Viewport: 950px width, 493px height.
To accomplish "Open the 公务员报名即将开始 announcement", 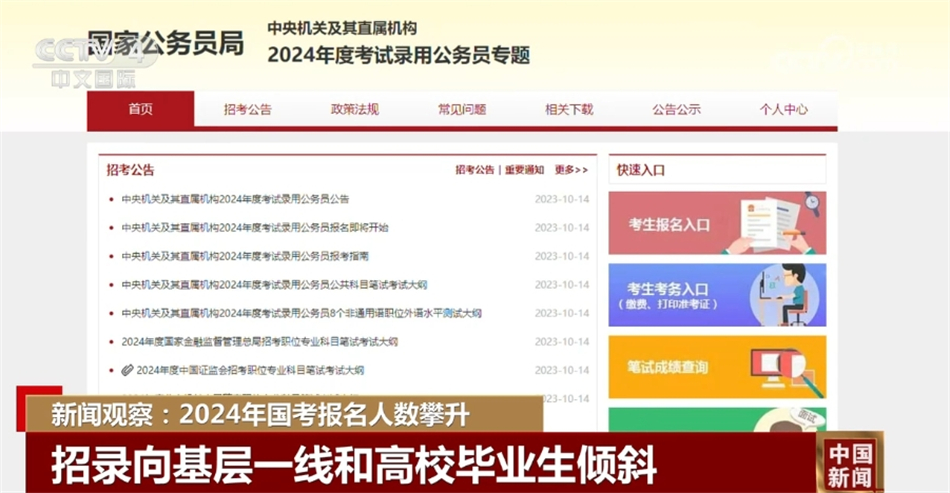I will pos(254,228).
